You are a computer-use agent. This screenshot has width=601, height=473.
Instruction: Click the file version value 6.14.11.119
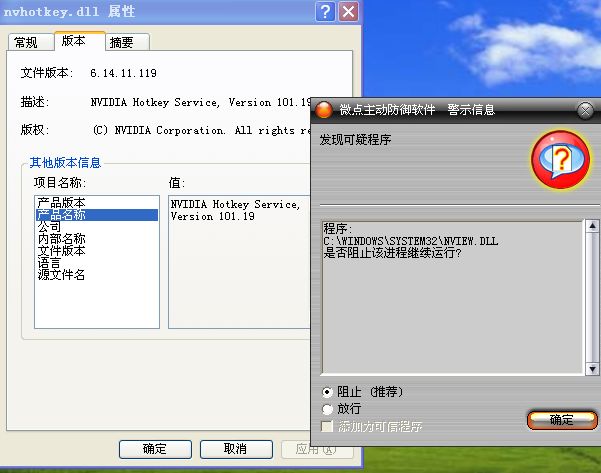[123, 73]
